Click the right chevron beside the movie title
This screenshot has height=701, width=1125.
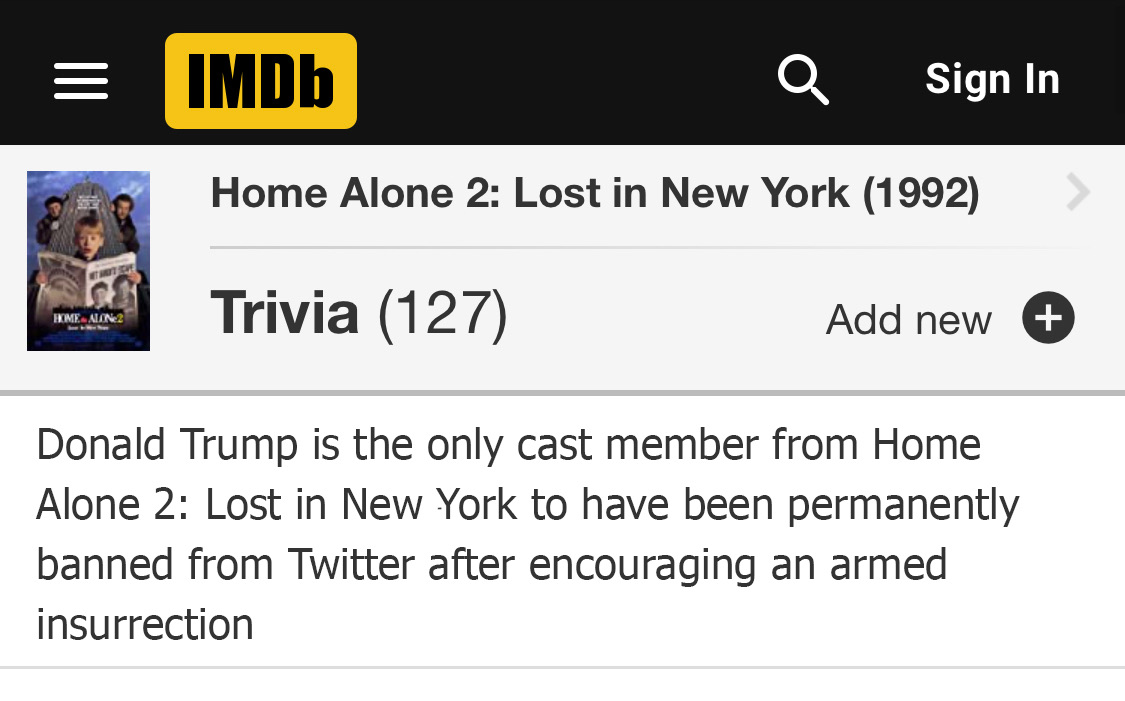coord(1077,192)
